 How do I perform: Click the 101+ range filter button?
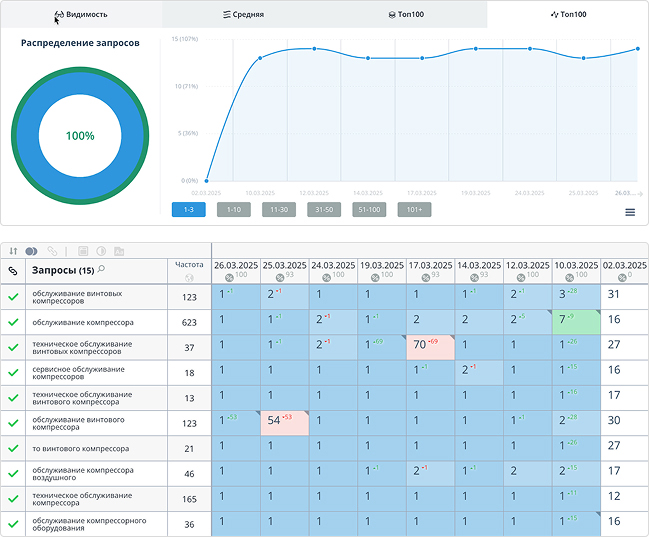[413, 210]
